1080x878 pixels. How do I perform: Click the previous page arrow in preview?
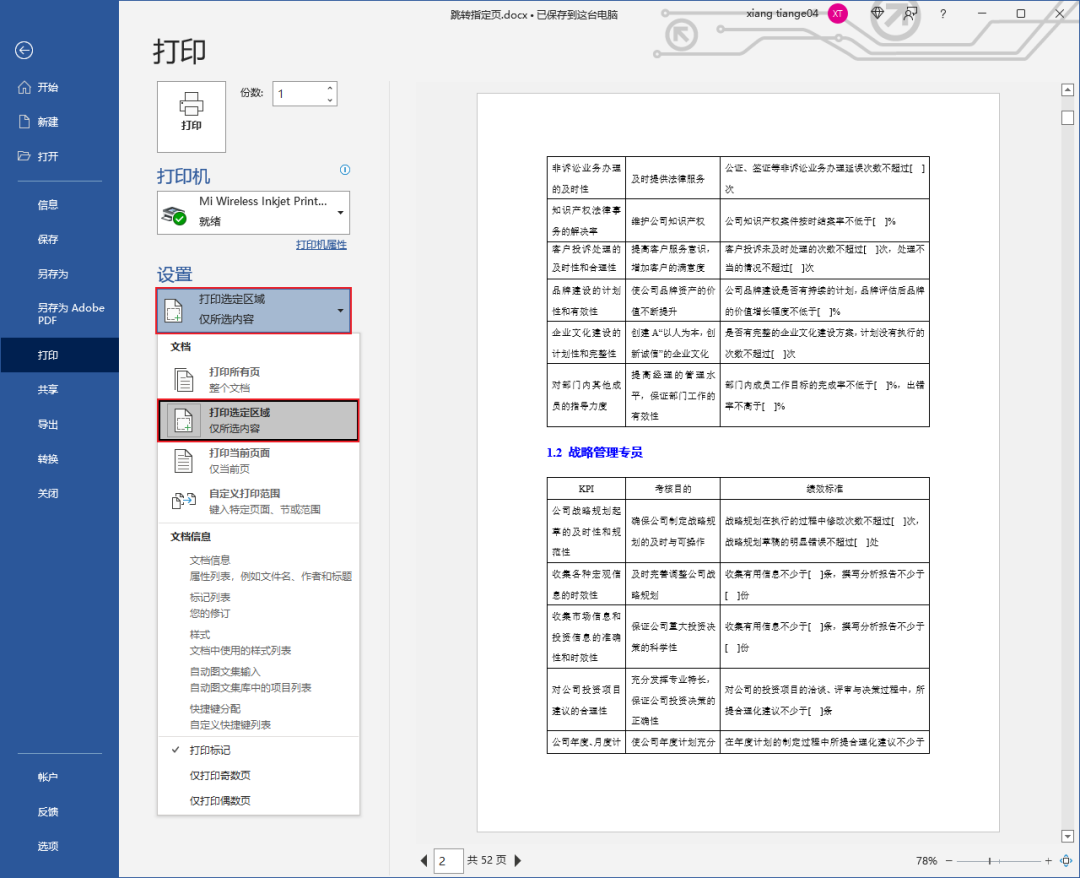(424, 860)
